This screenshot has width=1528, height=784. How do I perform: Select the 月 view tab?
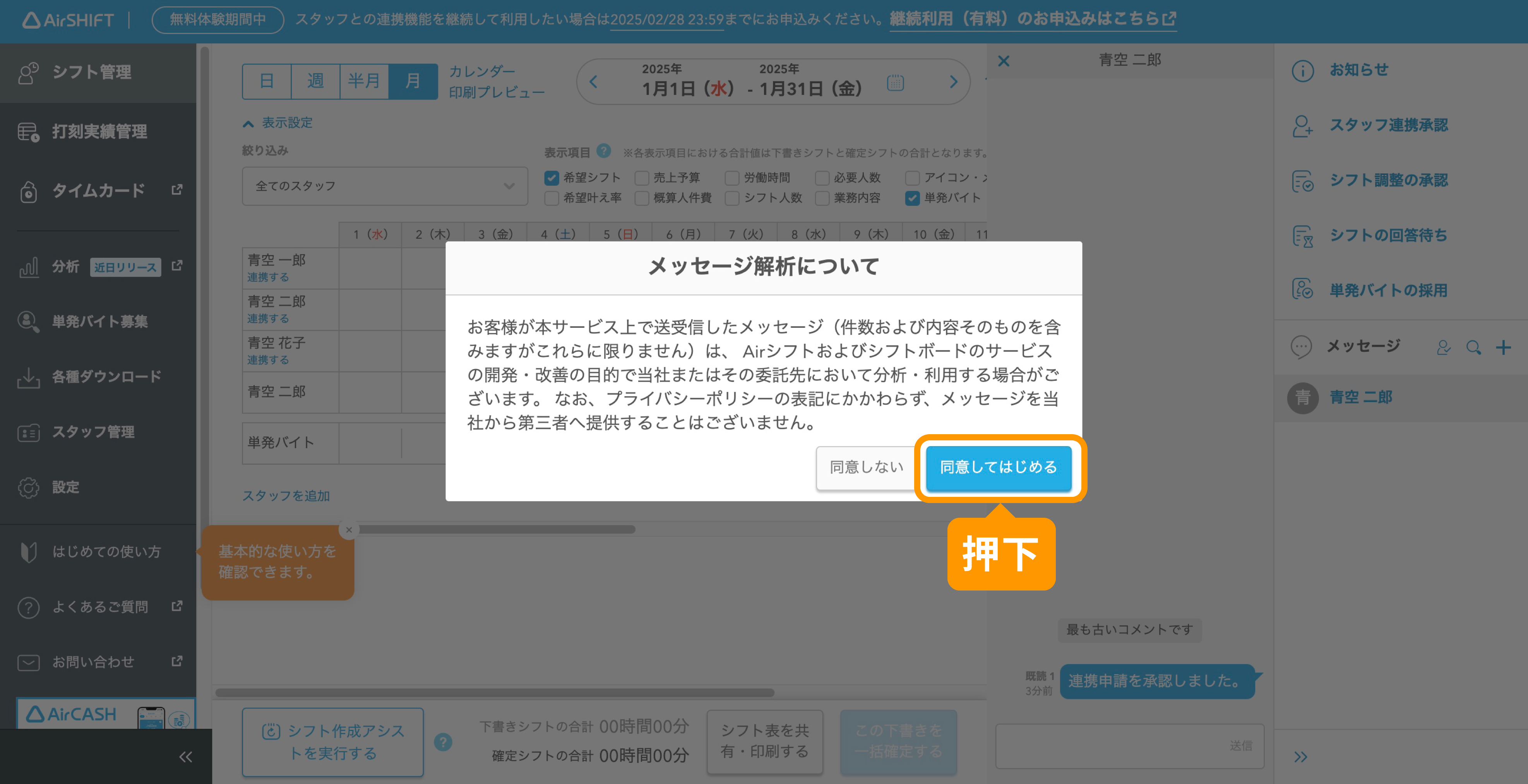(x=413, y=81)
